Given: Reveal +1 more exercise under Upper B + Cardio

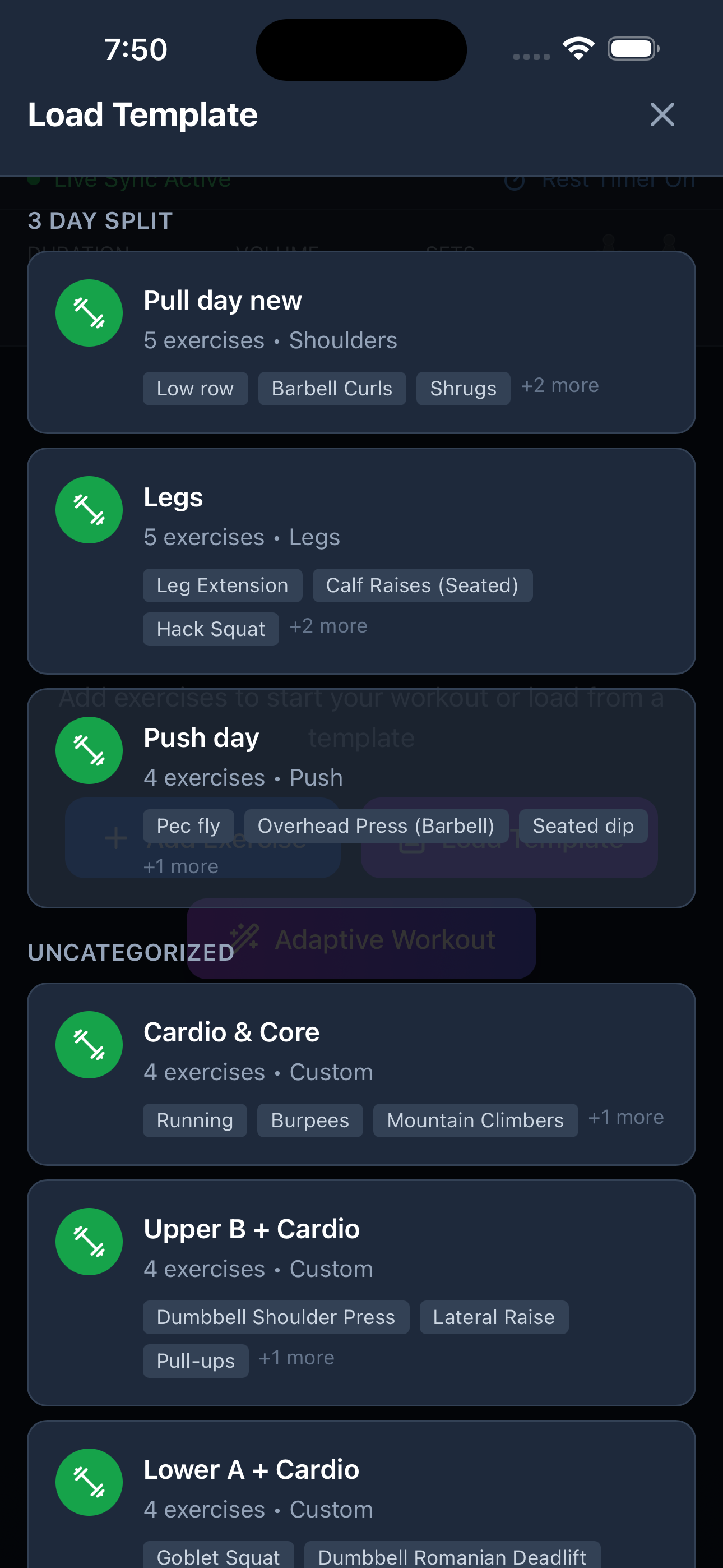Looking at the screenshot, I should pyautogui.click(x=296, y=1358).
